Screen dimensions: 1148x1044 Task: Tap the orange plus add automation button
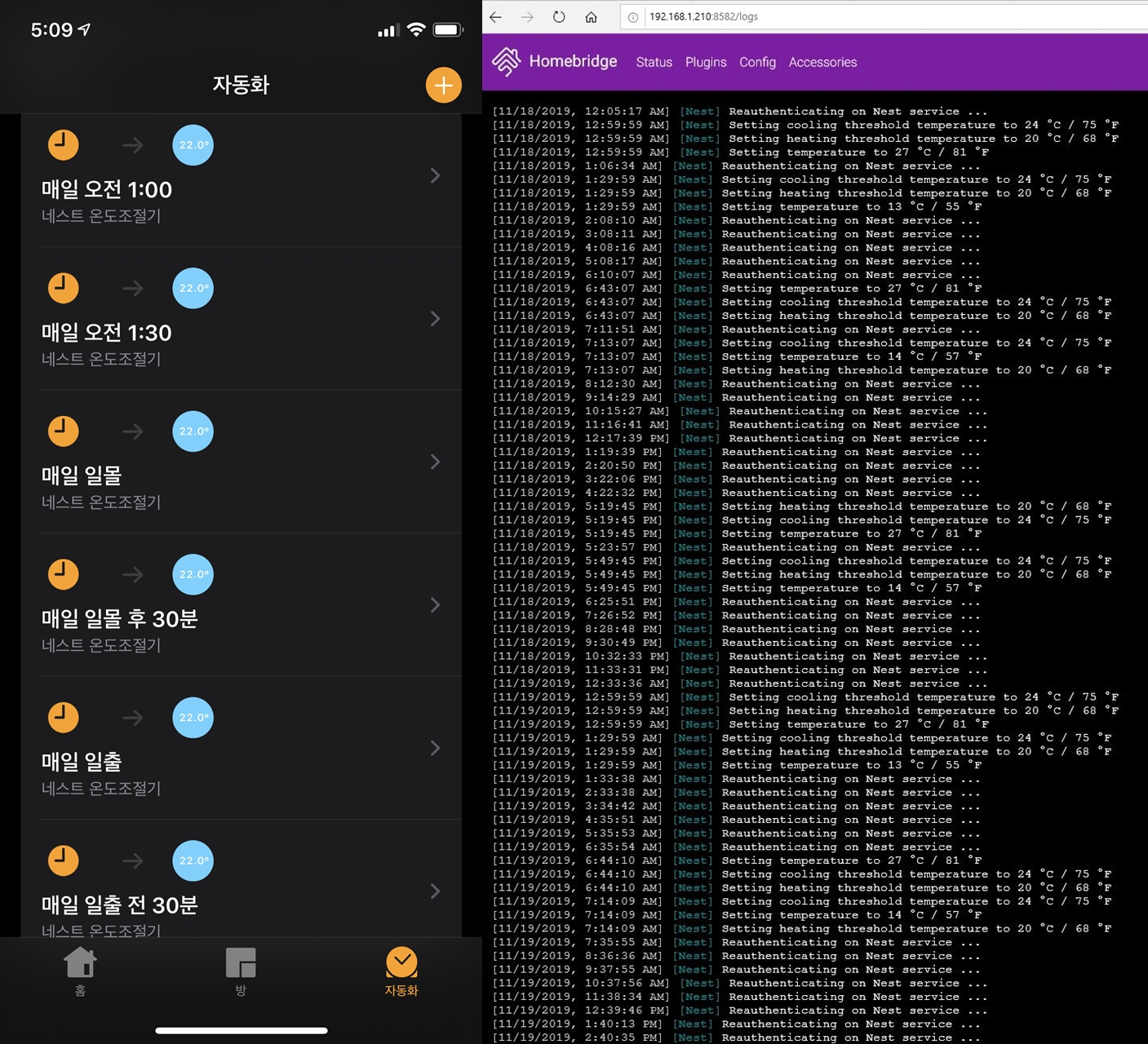coord(444,85)
